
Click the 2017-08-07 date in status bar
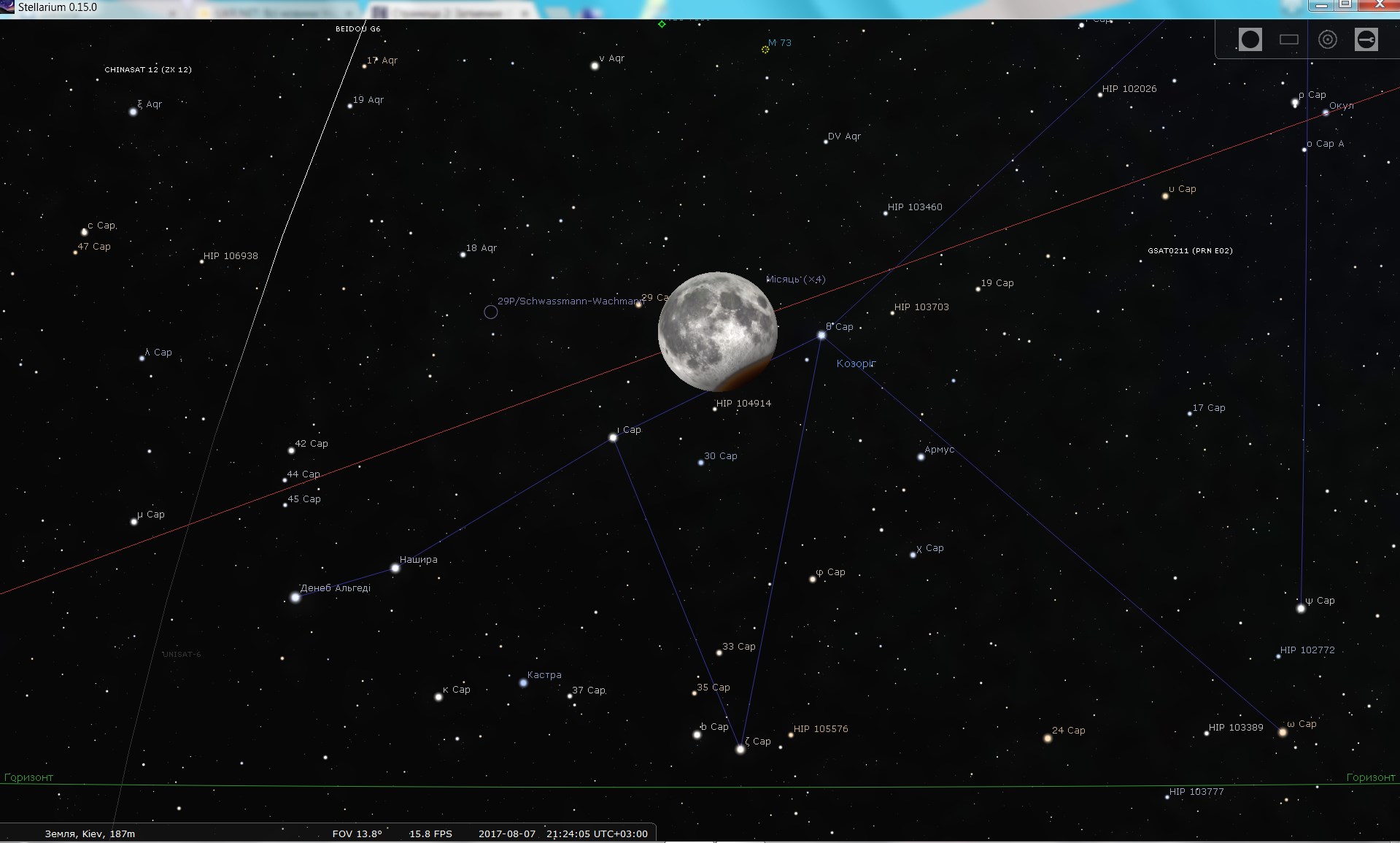[x=507, y=834]
